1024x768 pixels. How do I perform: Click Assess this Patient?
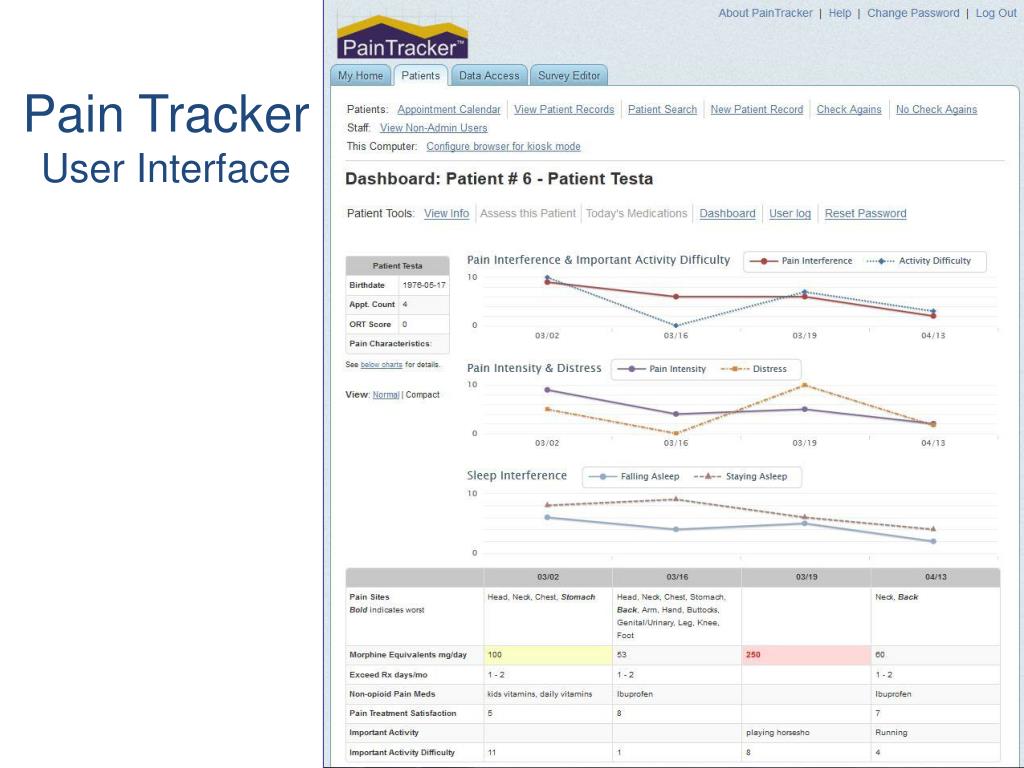(x=528, y=214)
